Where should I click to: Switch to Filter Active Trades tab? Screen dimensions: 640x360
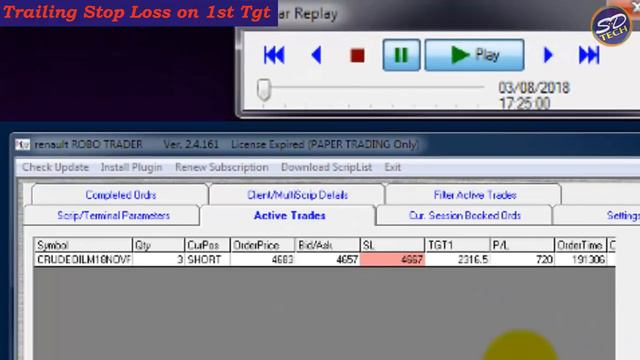475,195
